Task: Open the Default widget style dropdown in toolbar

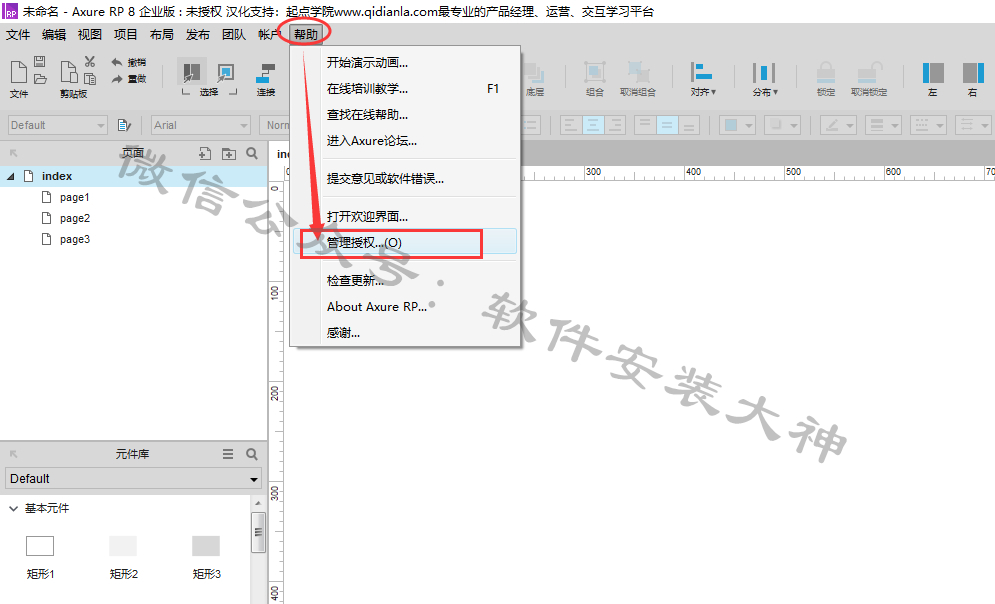Action: (58, 125)
